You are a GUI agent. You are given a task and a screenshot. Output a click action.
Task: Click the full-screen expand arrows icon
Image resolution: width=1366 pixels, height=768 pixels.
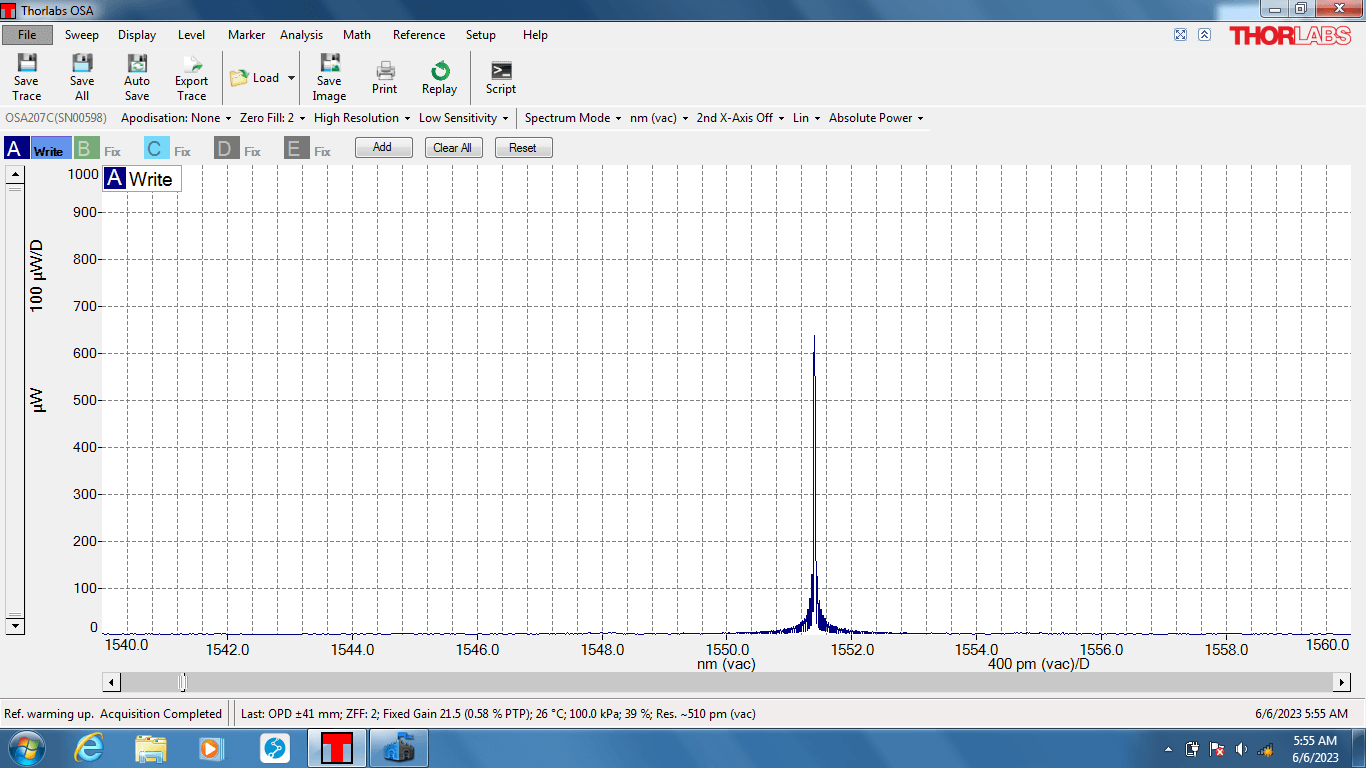point(1180,35)
